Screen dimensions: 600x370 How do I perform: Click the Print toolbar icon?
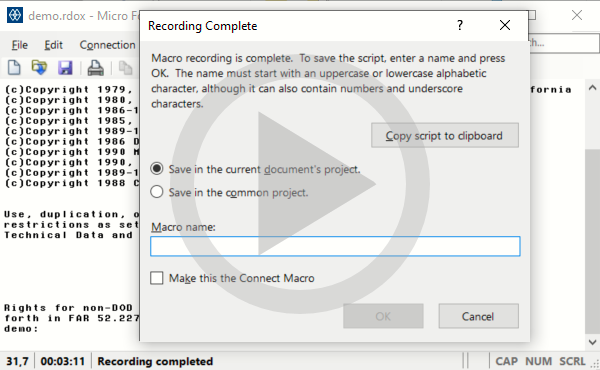click(x=95, y=68)
